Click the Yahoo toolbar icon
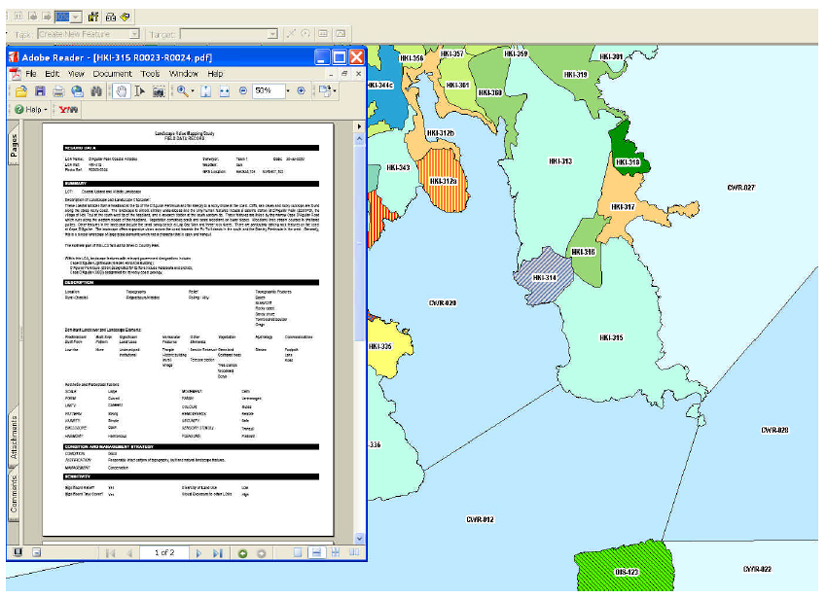This screenshot has width=827, height=598. [69, 110]
